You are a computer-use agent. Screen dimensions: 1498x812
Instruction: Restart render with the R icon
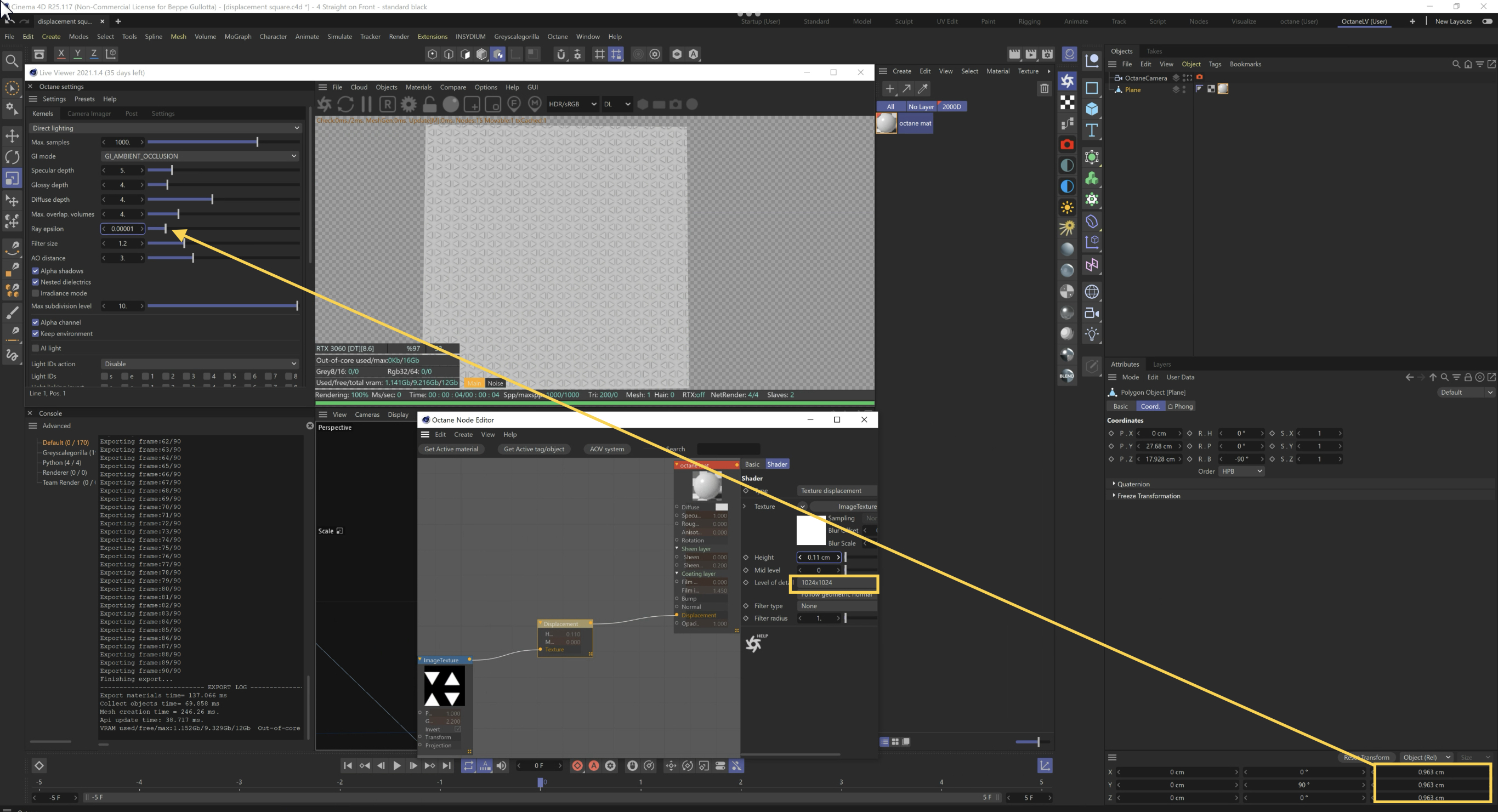387,104
